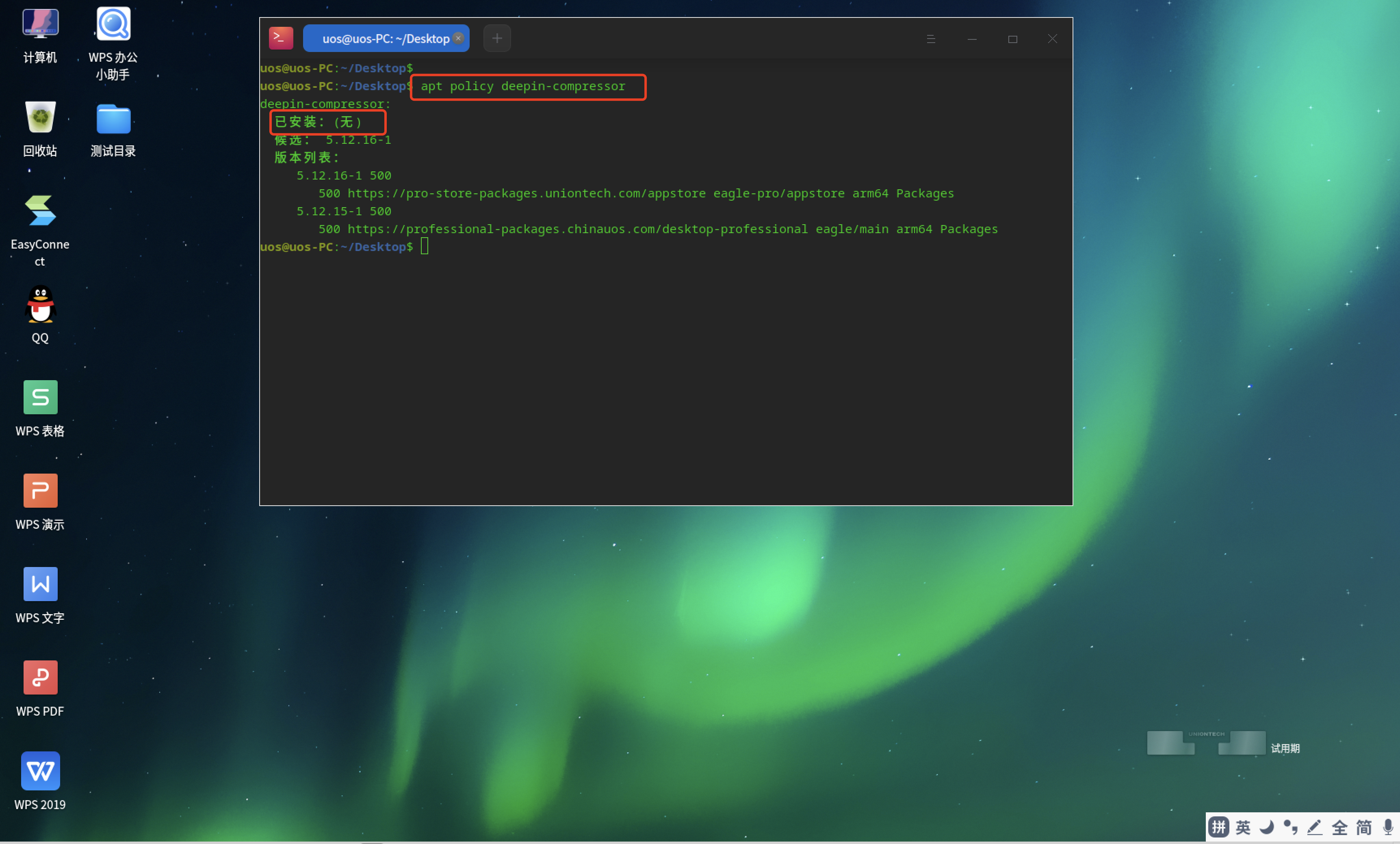Launch the WPS PDF icon
This screenshot has height=844, width=1400.
40,677
